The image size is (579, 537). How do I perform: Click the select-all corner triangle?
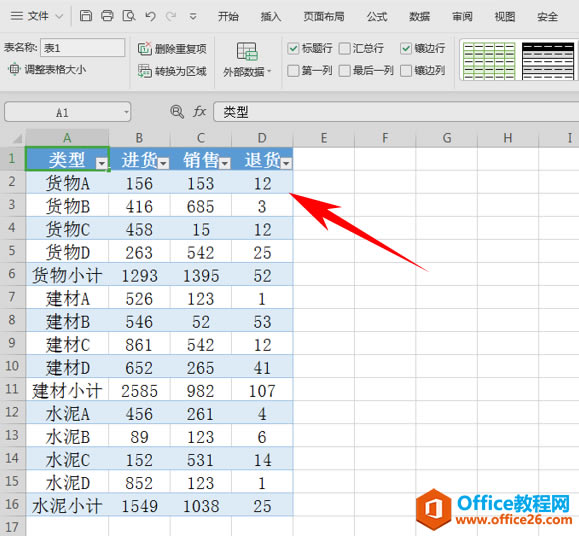[x=17, y=138]
